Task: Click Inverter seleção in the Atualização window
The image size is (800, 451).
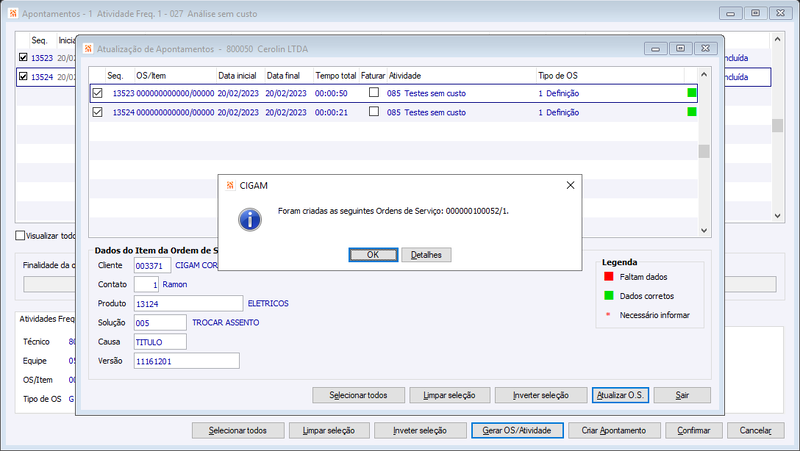Action: pos(541,395)
